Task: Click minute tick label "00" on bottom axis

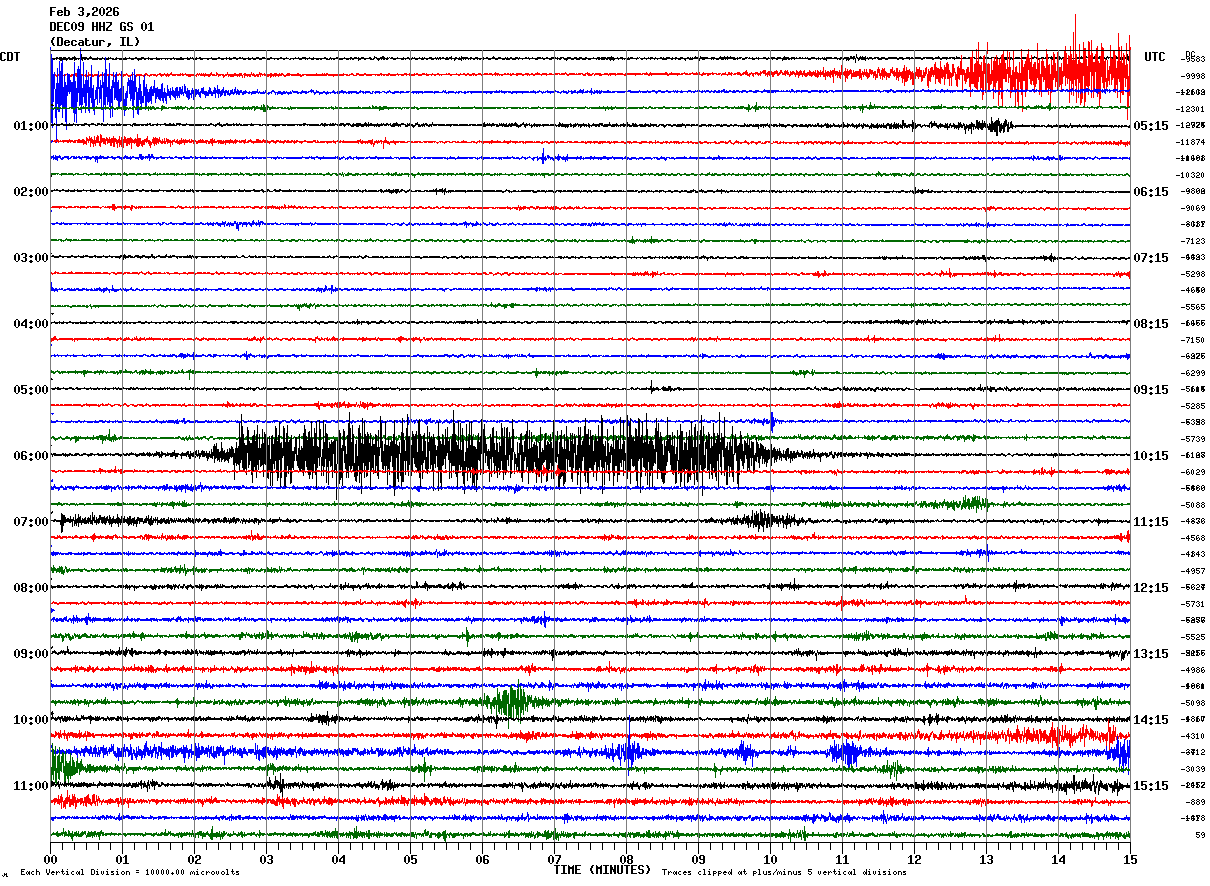Action: [50, 859]
